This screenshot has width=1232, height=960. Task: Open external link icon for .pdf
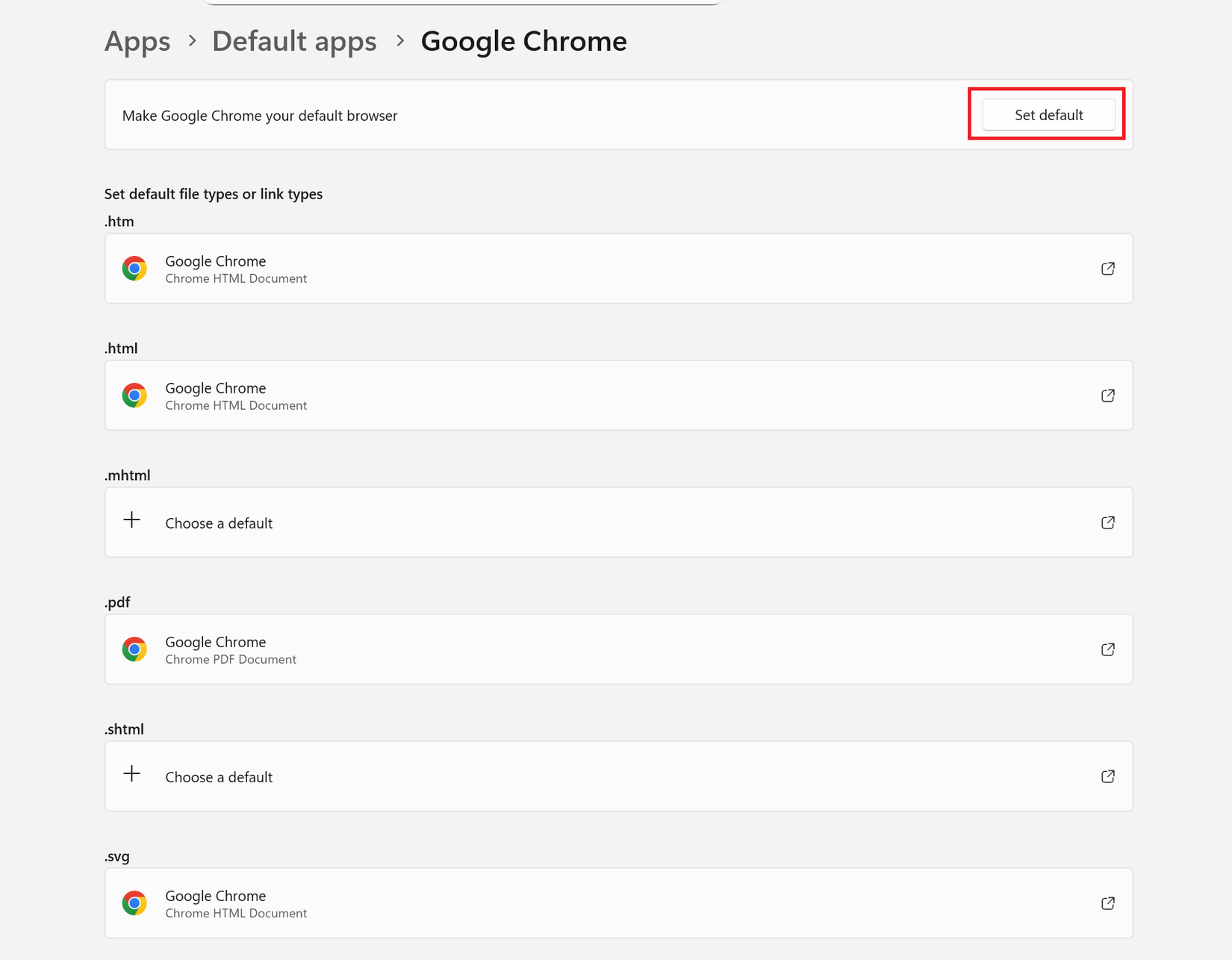coord(1108,649)
